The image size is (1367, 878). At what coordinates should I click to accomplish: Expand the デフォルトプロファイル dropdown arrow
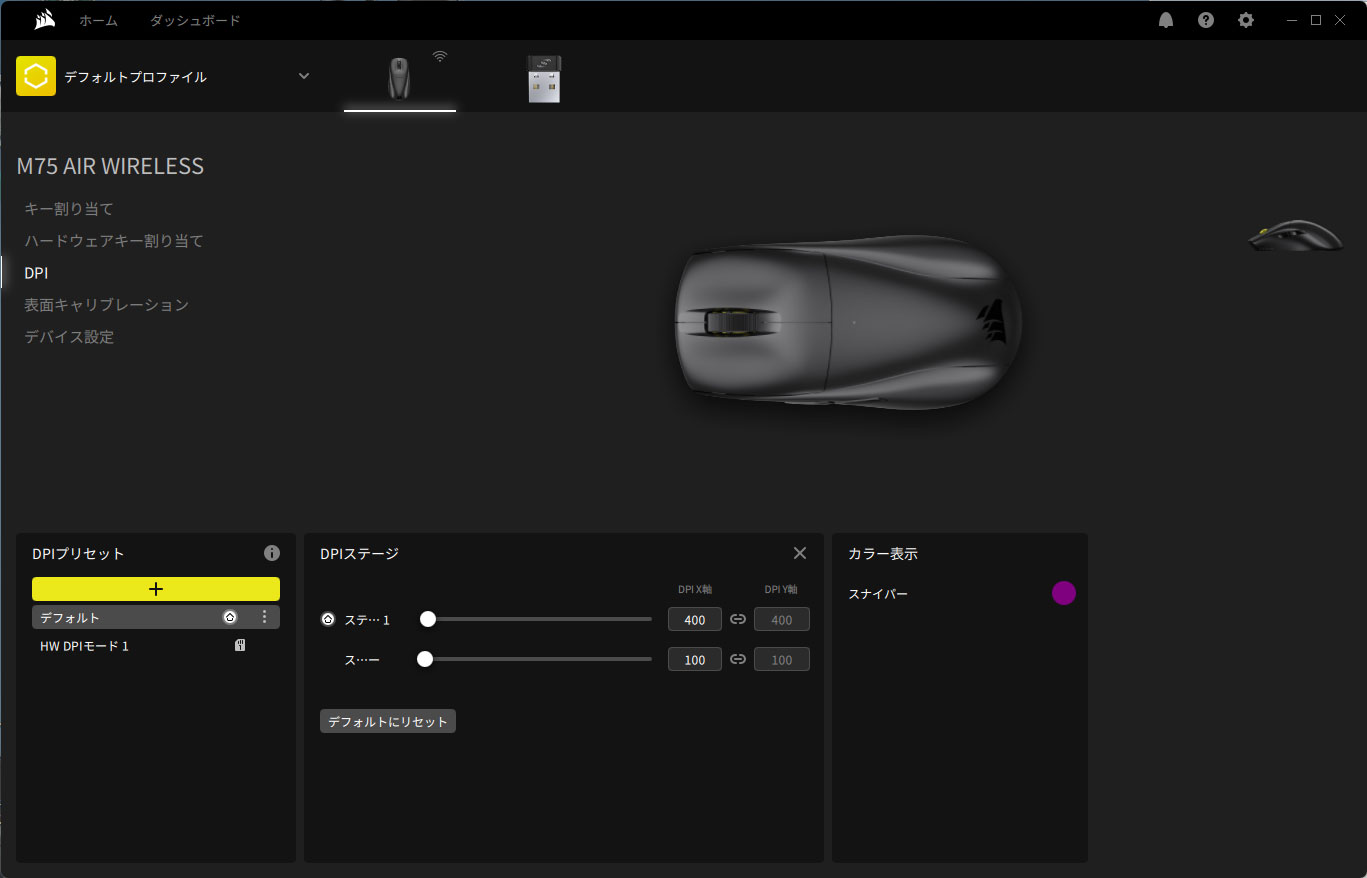(x=304, y=76)
